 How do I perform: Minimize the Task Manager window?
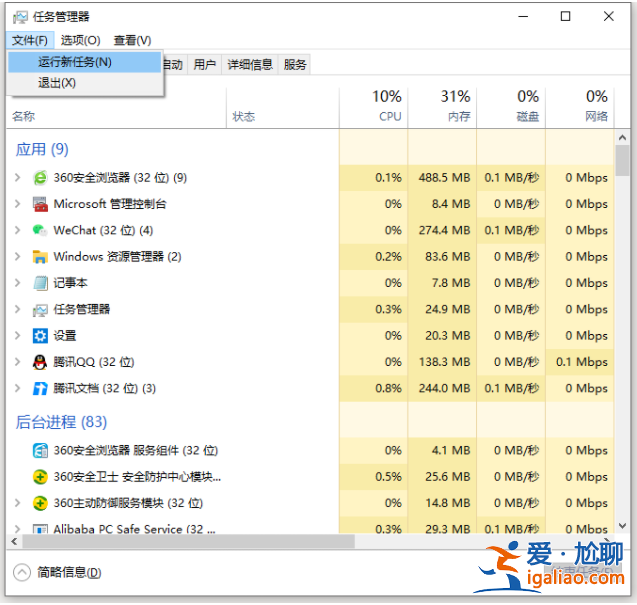point(523,16)
